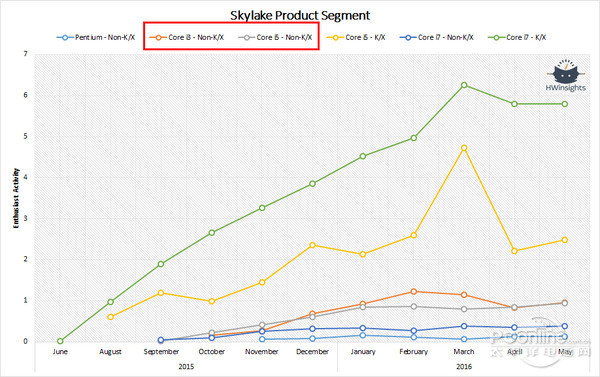Click the yellow Core i5 K/X August marker

(111, 317)
